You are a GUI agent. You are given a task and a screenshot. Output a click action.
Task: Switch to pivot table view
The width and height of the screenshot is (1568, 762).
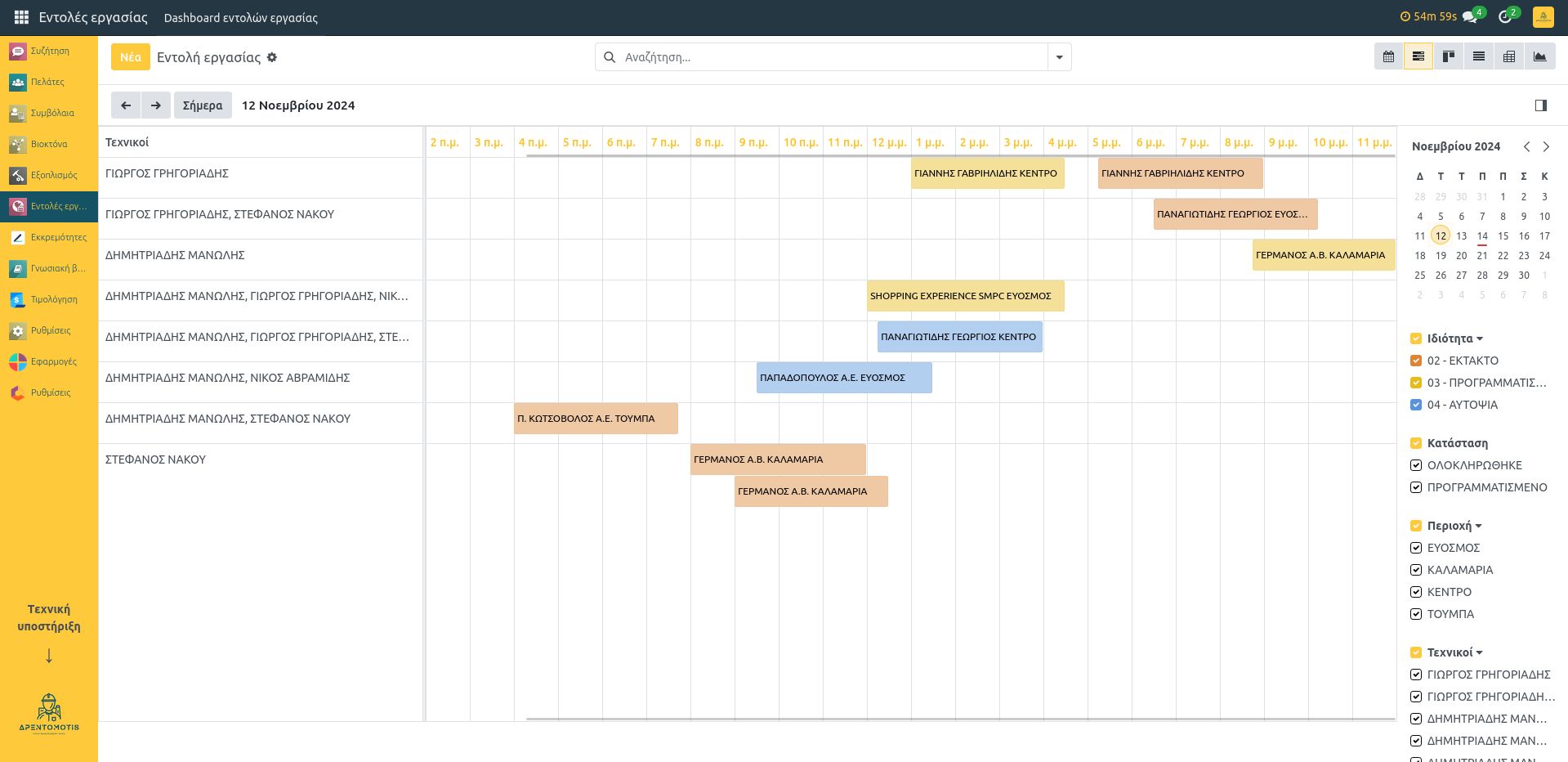click(x=1509, y=56)
